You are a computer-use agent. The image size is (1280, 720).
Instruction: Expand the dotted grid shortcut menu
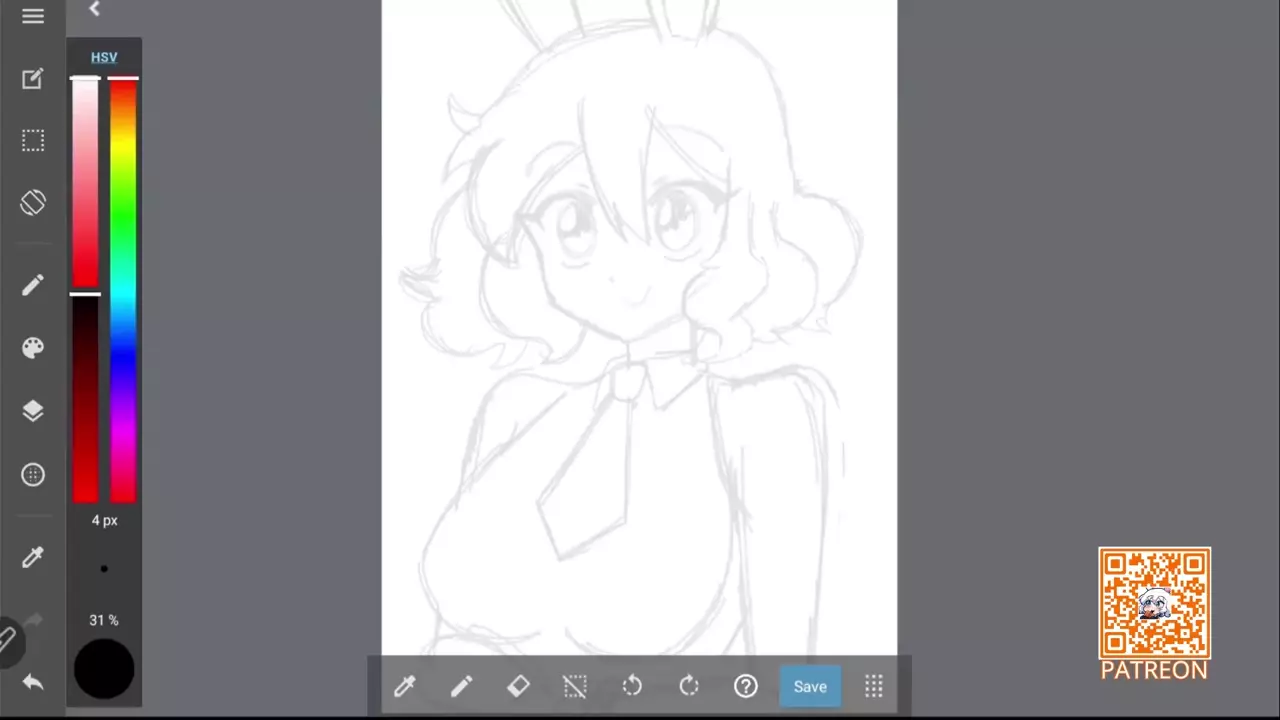coord(874,686)
